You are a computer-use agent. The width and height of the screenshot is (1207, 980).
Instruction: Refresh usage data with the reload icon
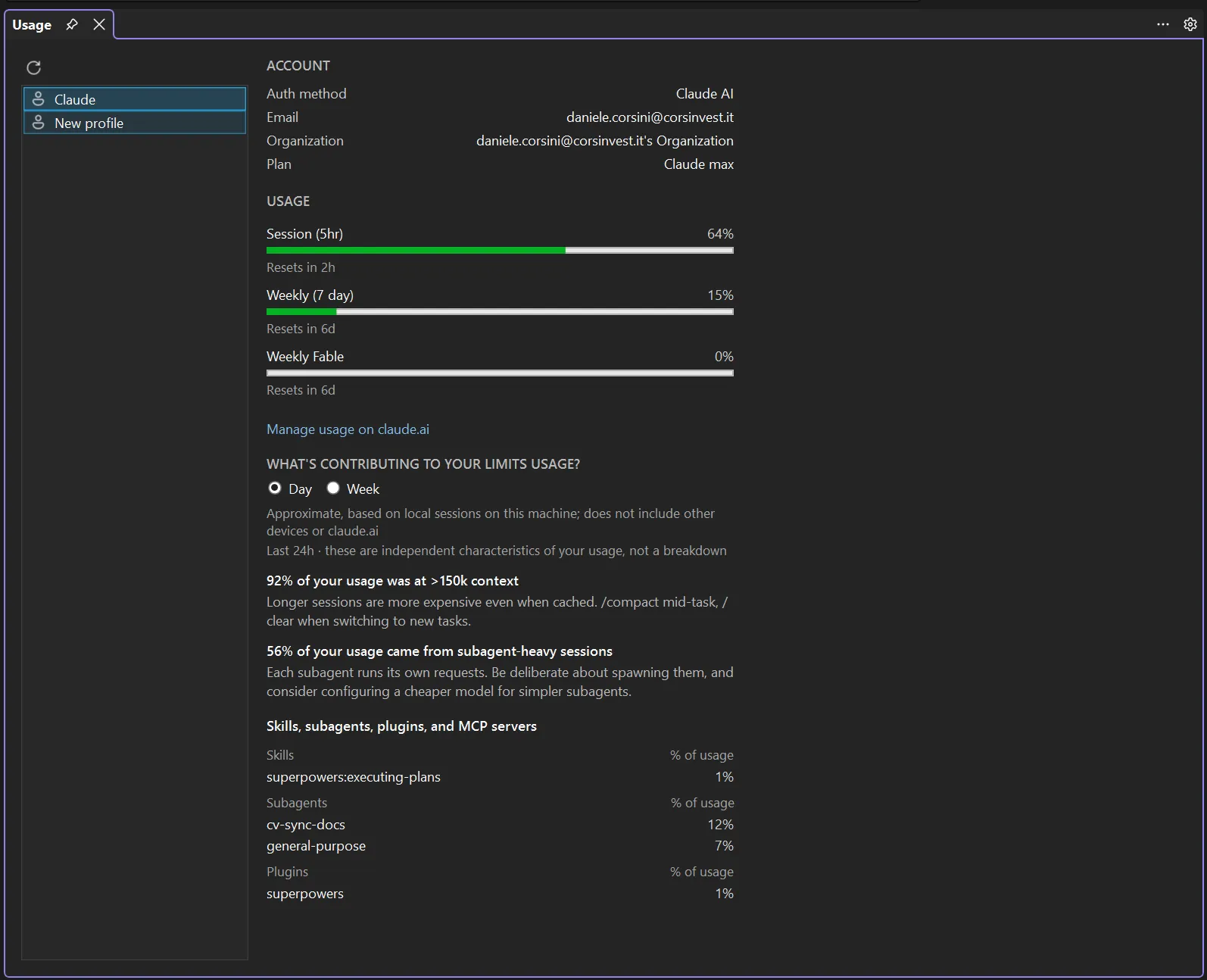pos(33,68)
